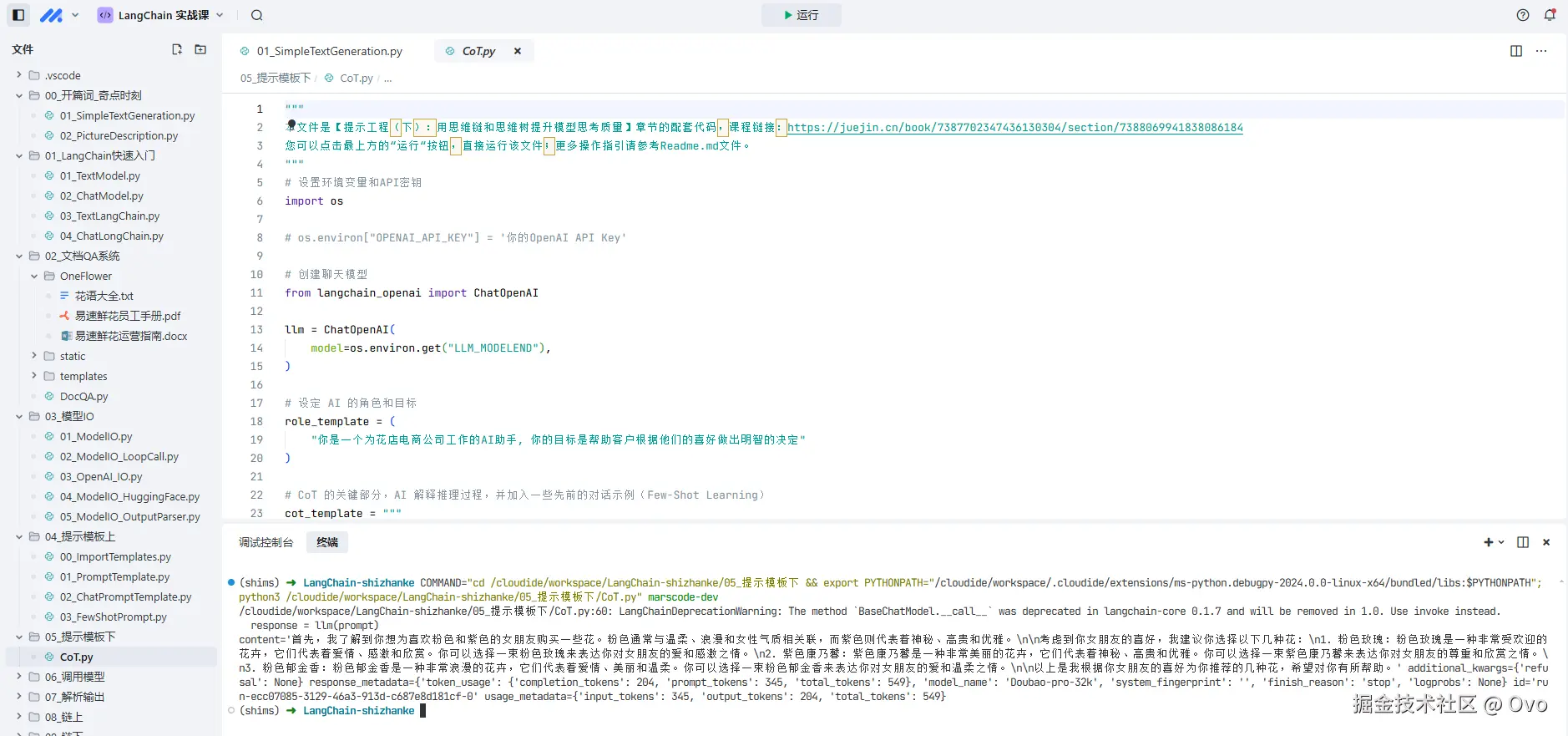This screenshot has height=736, width=1568.
Task: Open 02_PictureDescription.py file
Action: click(x=119, y=135)
